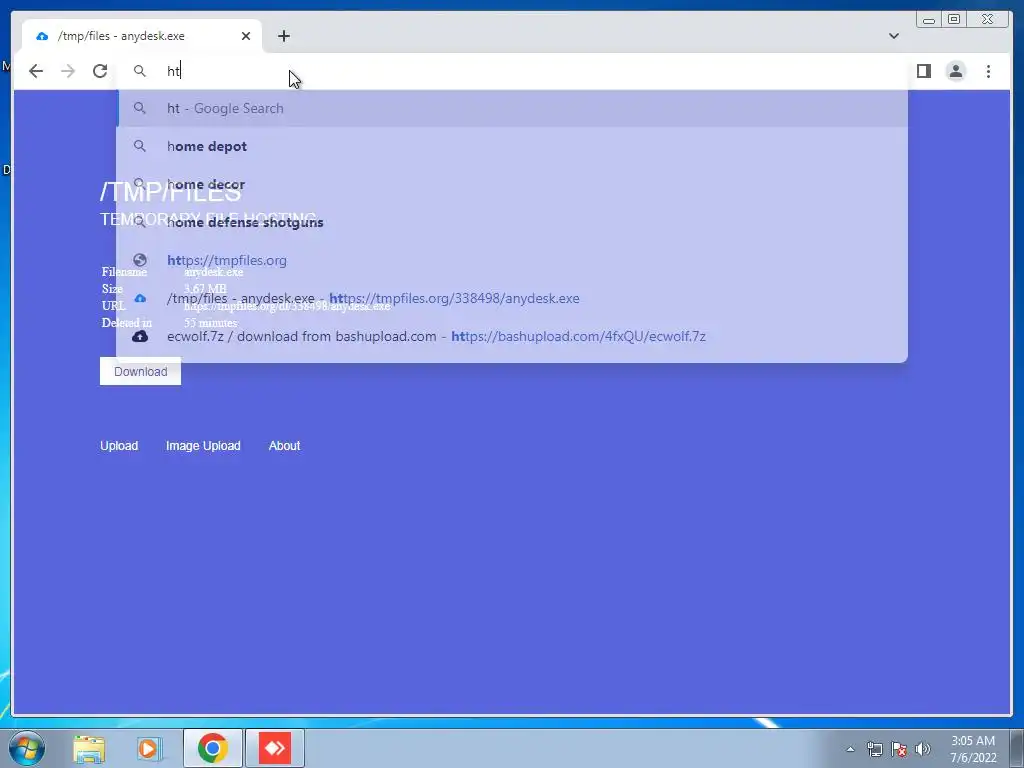Select the https://tmpfiles.org suggestion
Image resolution: width=1024 pixels, height=768 pixels.
tap(513, 260)
